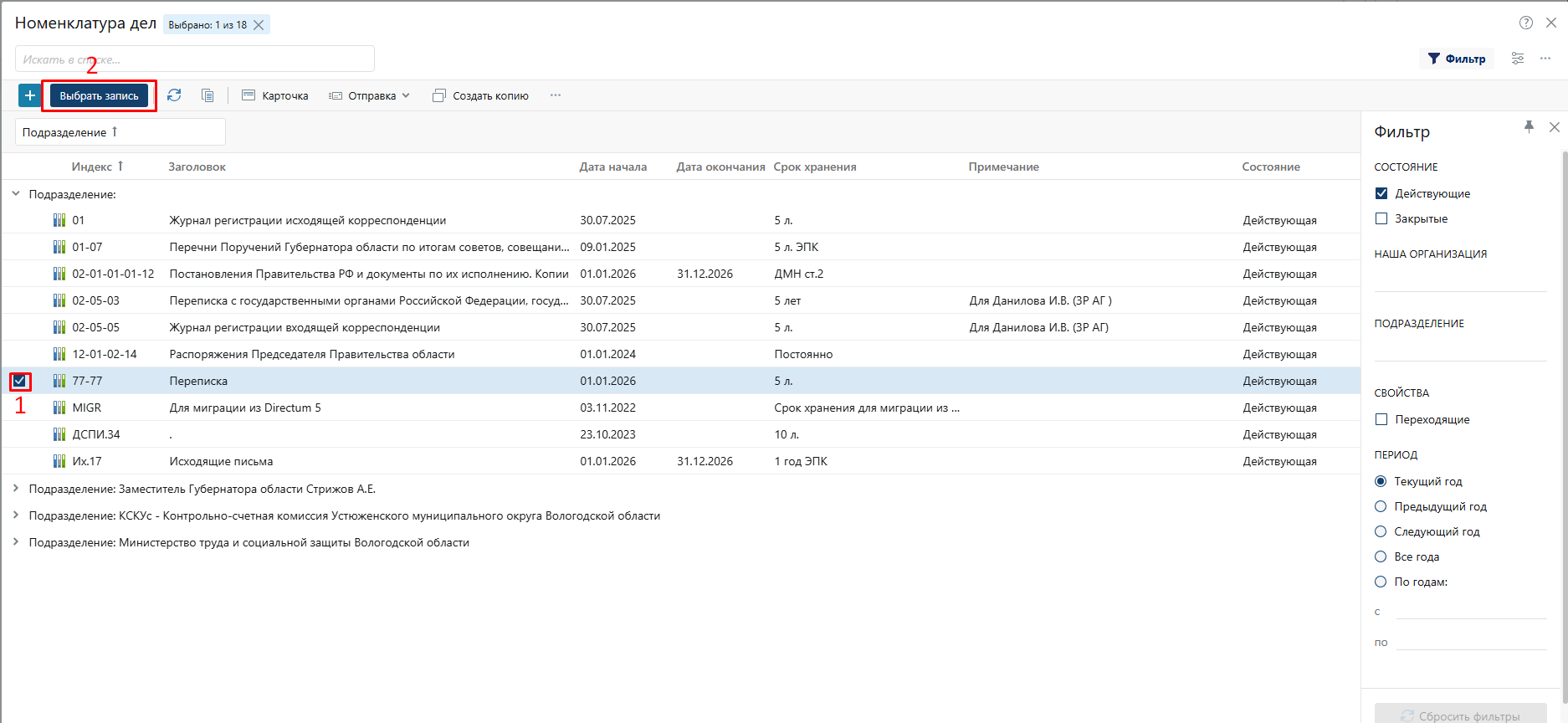Click the blue plus add record button
This screenshot has height=723, width=1568.
pos(29,95)
